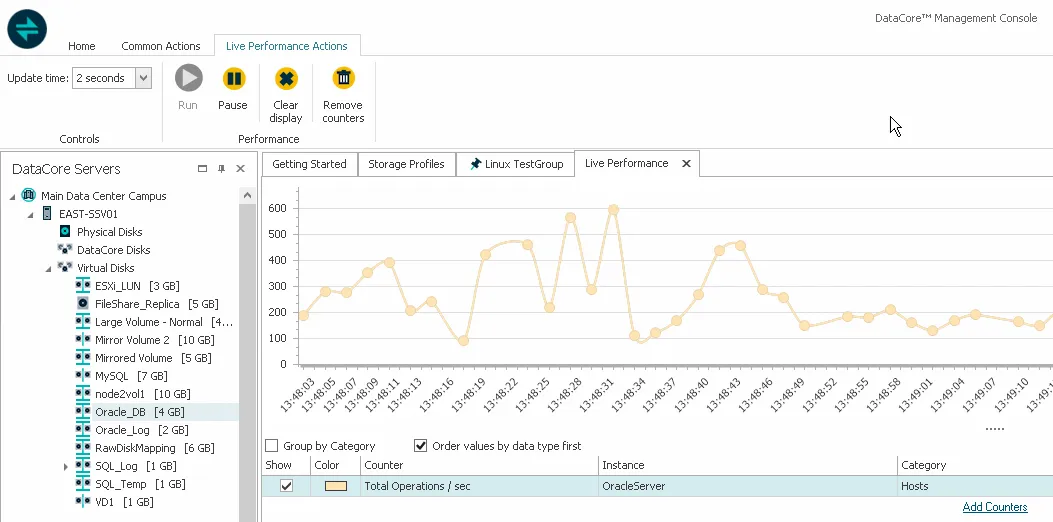Expand the SQL_Log tree node
Screen dimensions: 1053x522
[66, 466]
